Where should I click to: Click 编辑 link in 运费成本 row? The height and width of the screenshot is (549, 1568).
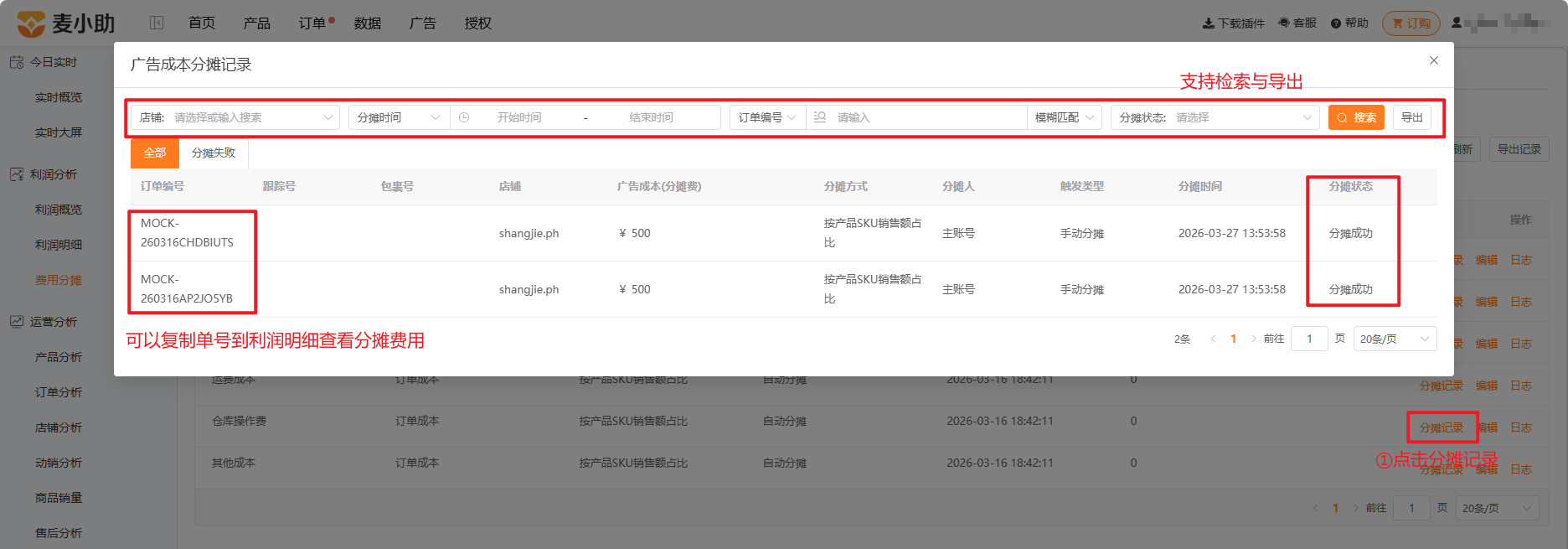[x=1487, y=386]
